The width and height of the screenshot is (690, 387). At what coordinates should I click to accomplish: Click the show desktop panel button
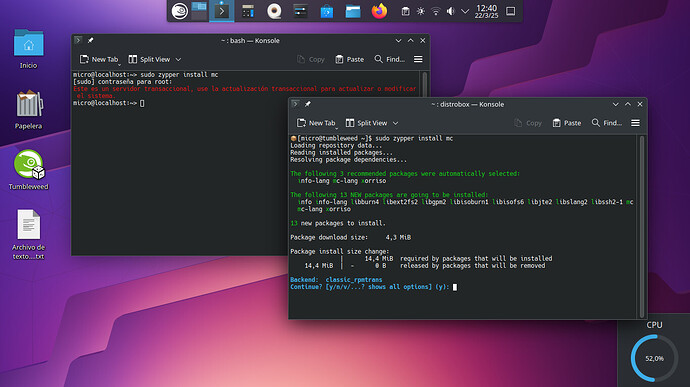(x=510, y=11)
